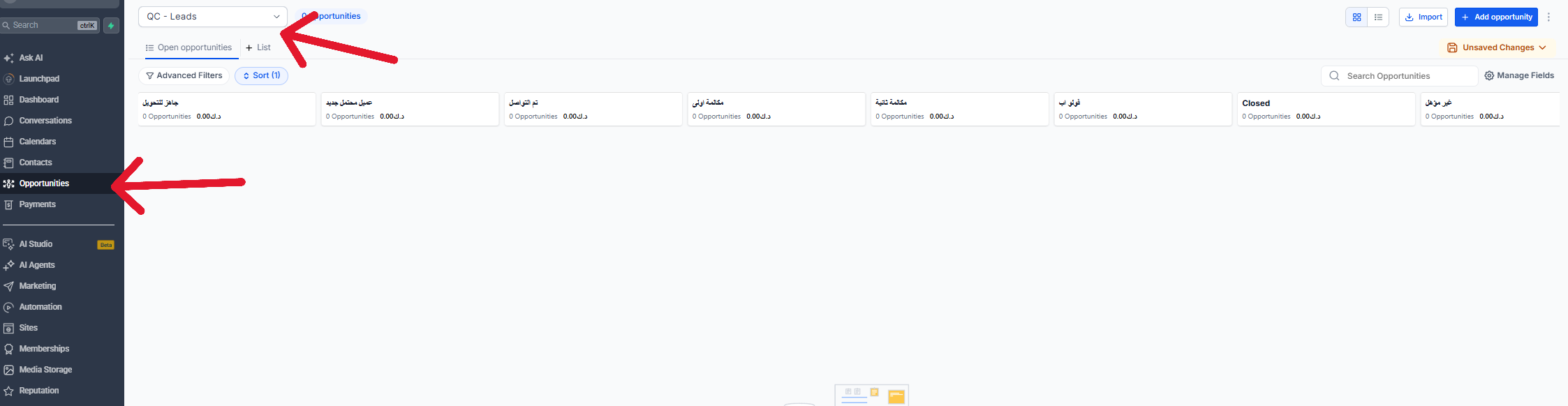Add a new List tab
The width and height of the screenshot is (1568, 406).
(x=258, y=47)
